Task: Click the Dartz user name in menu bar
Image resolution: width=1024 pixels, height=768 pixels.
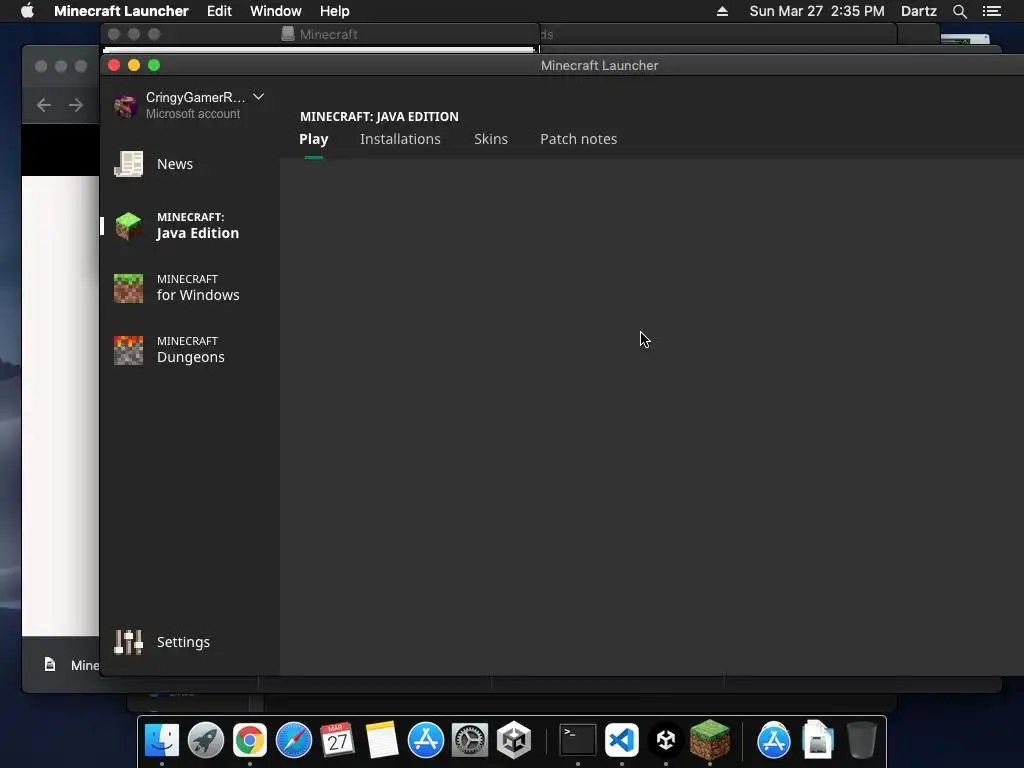Action: pyautogui.click(x=918, y=11)
